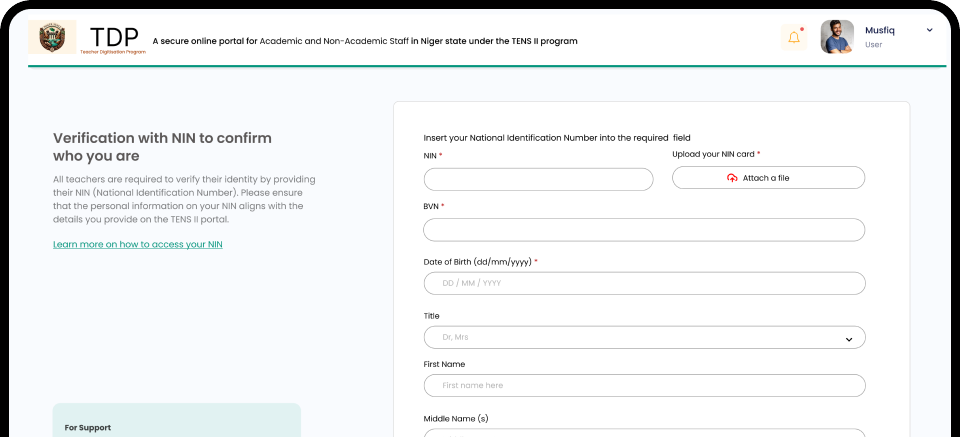Click the 'For Support' card heading
This screenshot has height=437, width=960.
[x=88, y=428]
